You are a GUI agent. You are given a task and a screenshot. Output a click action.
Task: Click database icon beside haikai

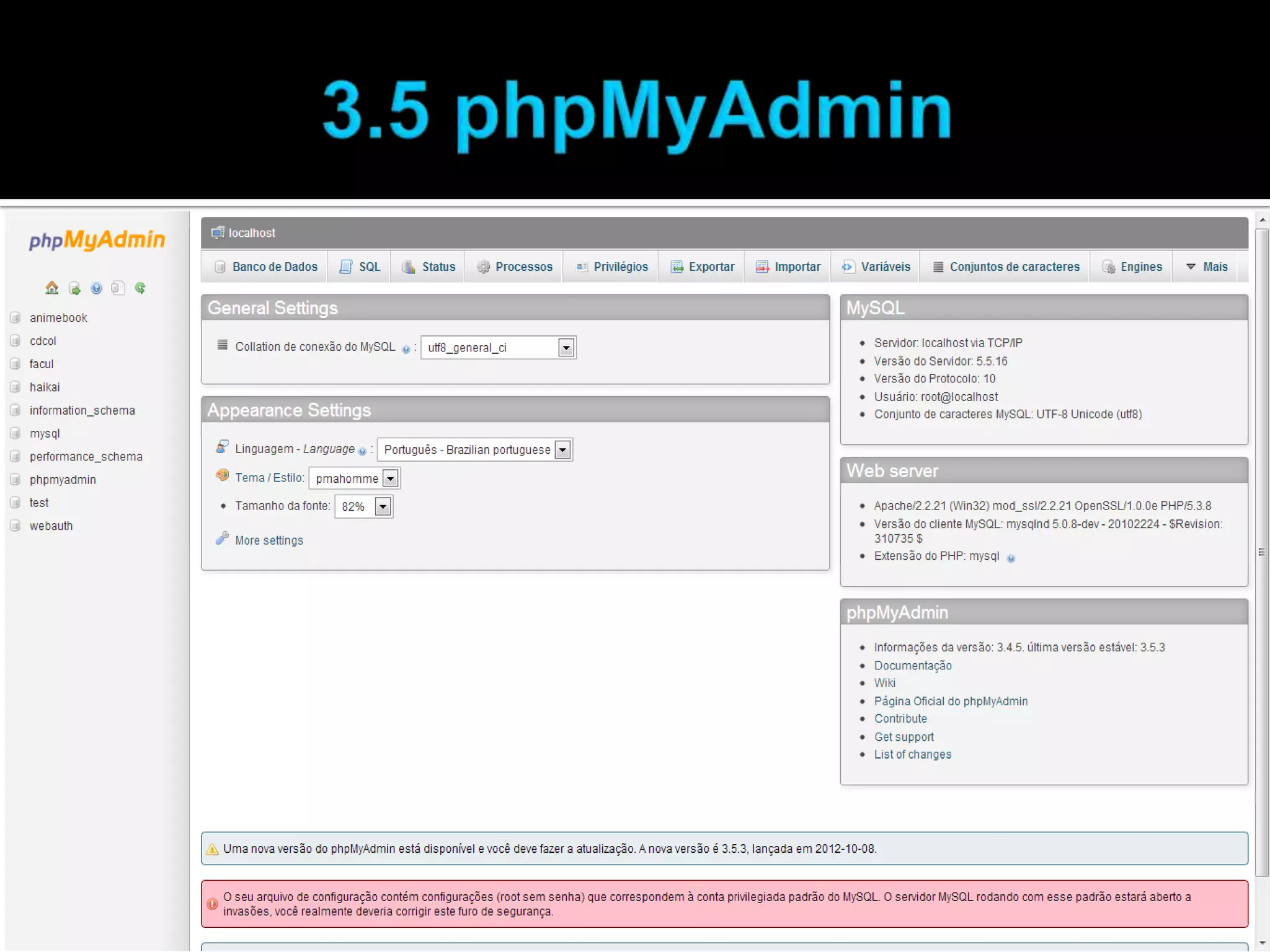16,387
